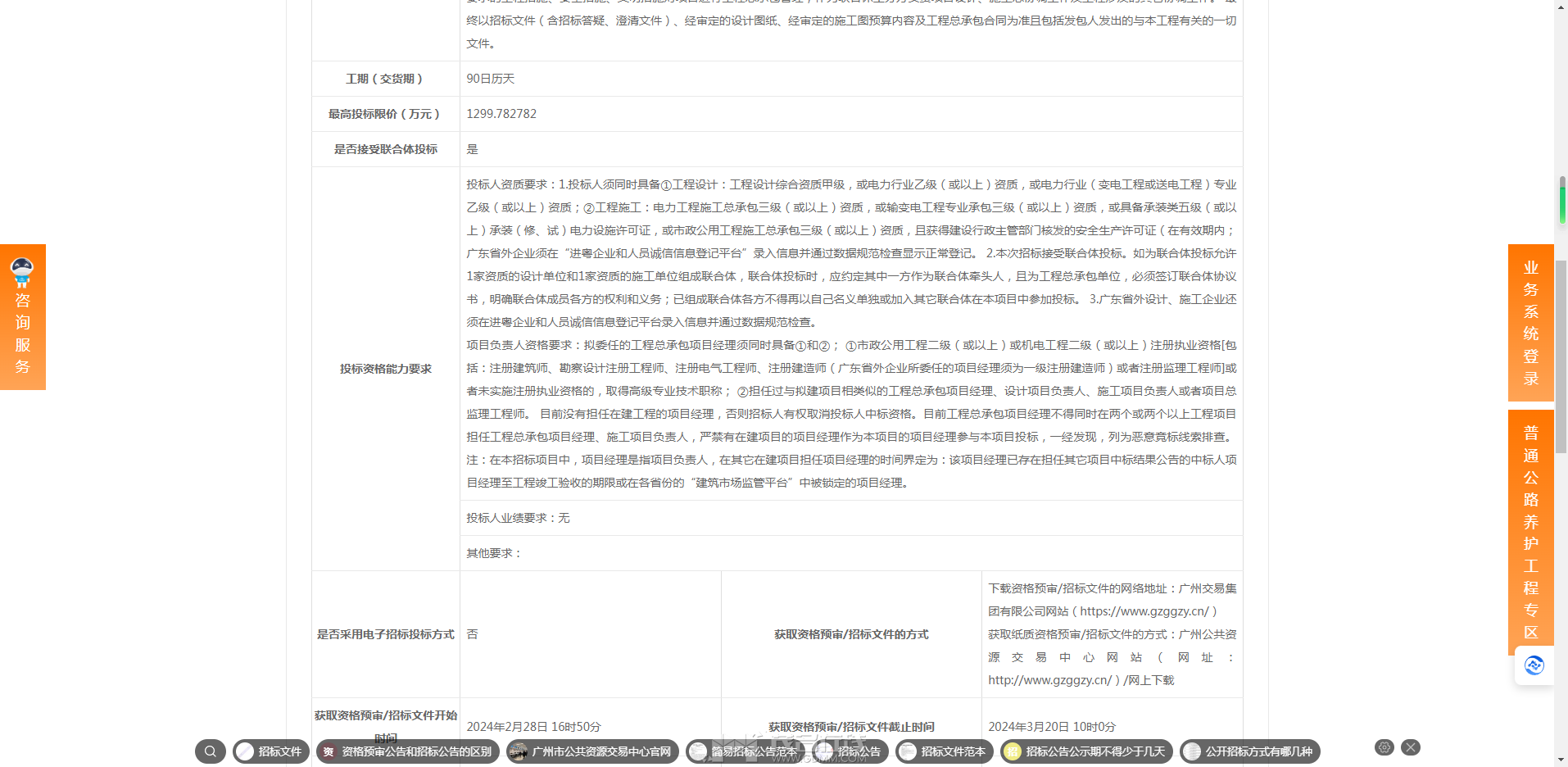This screenshot has width=1568, height=767.
Task: Click the max bid price value 1299.782782
Action: 501,114
